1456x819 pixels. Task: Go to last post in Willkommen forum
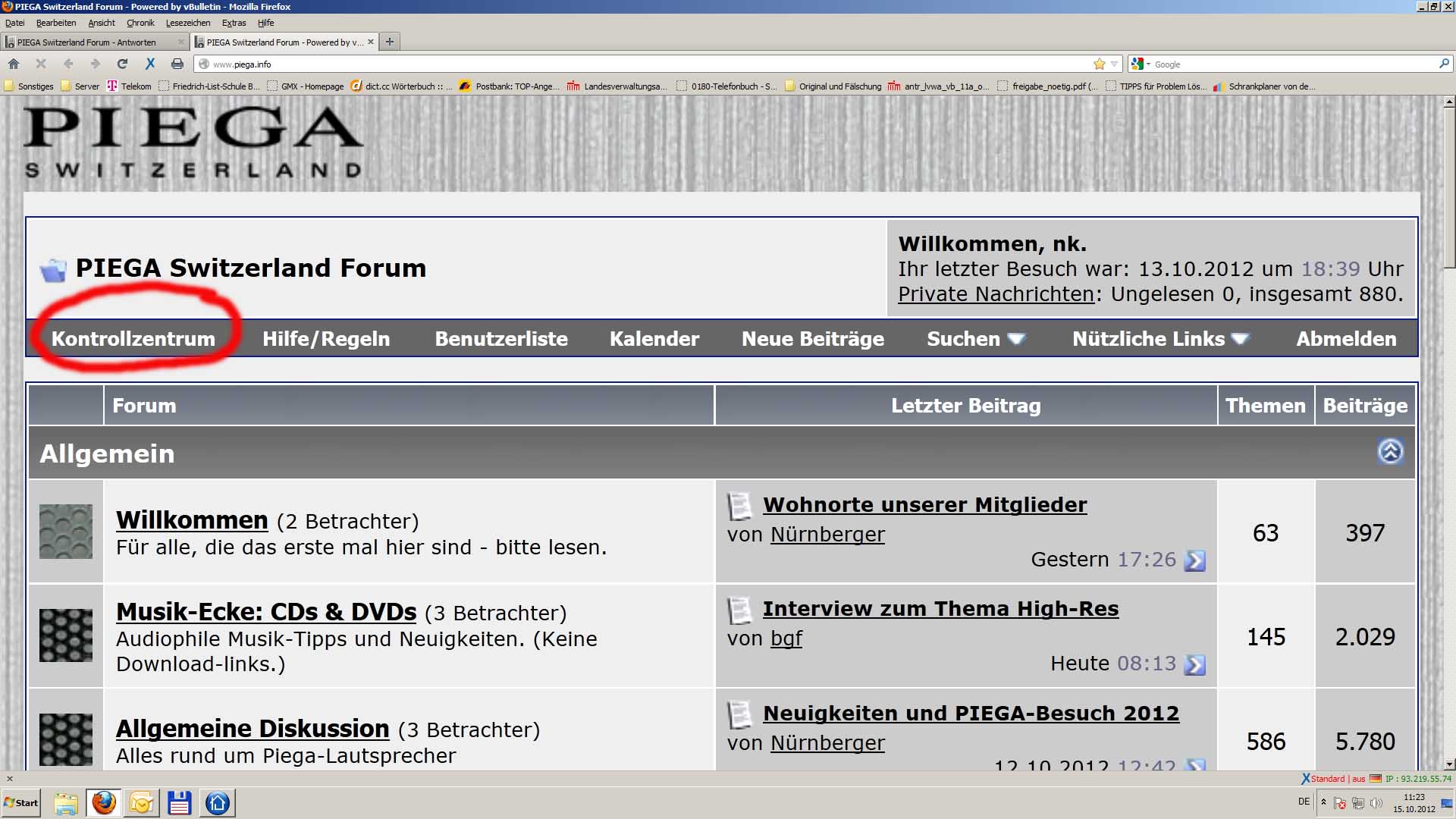pyautogui.click(x=1194, y=560)
